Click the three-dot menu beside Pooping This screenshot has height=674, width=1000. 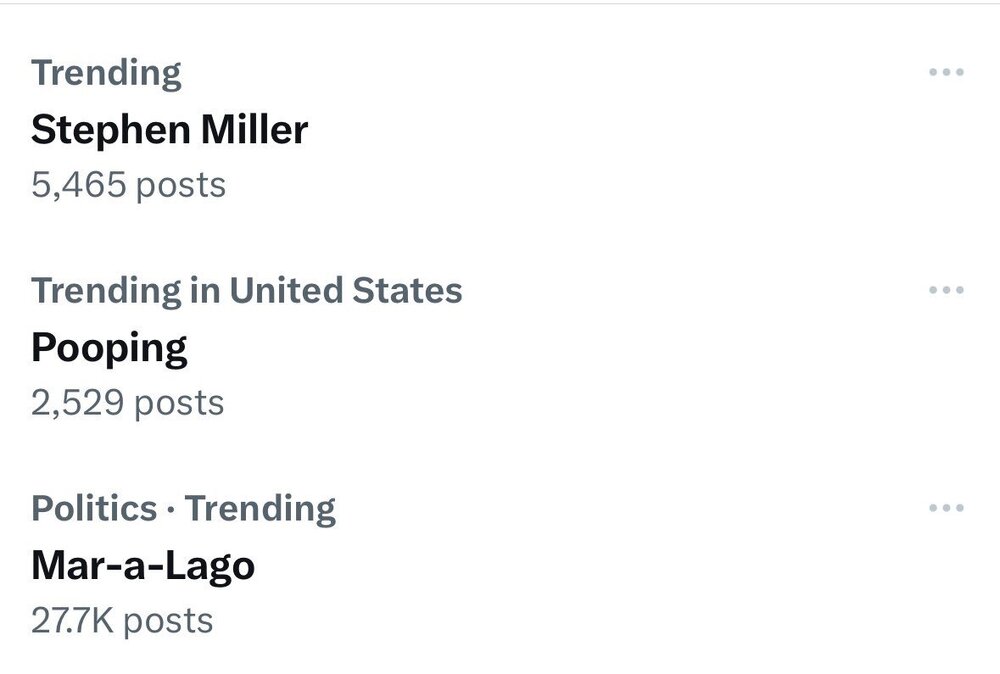tap(945, 291)
